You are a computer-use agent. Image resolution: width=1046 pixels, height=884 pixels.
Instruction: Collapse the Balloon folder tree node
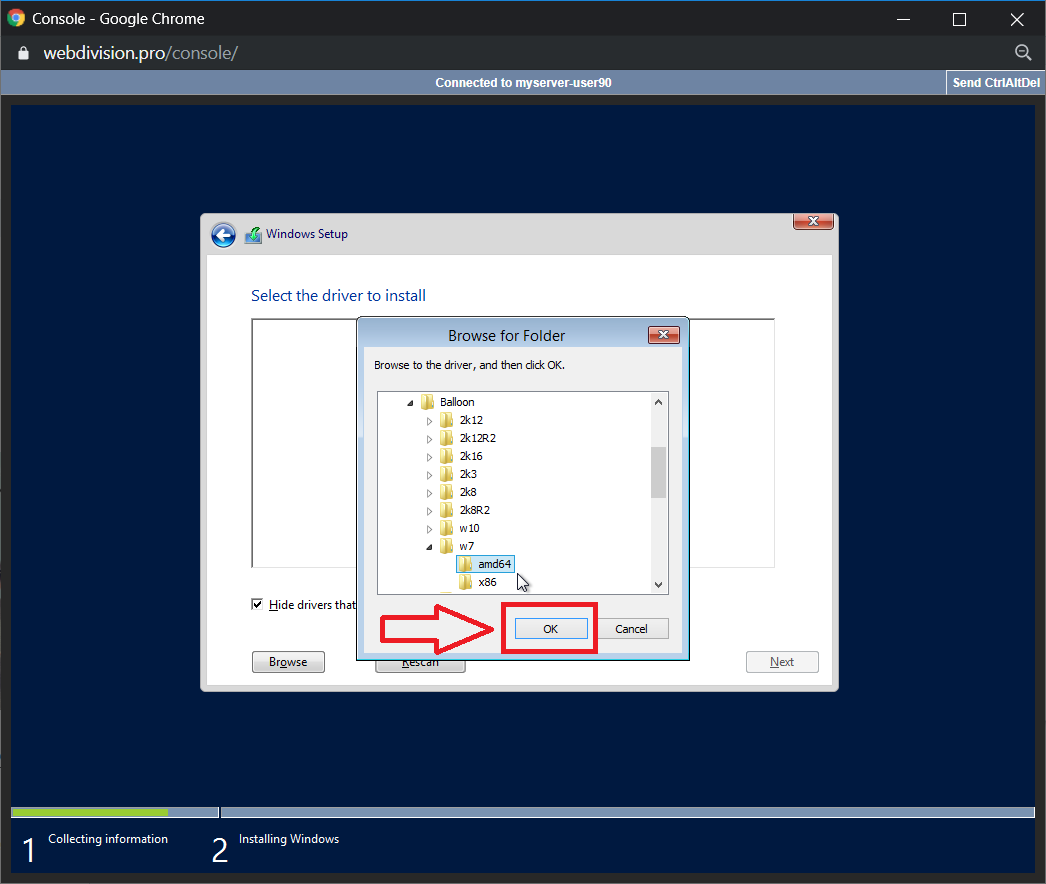410,402
